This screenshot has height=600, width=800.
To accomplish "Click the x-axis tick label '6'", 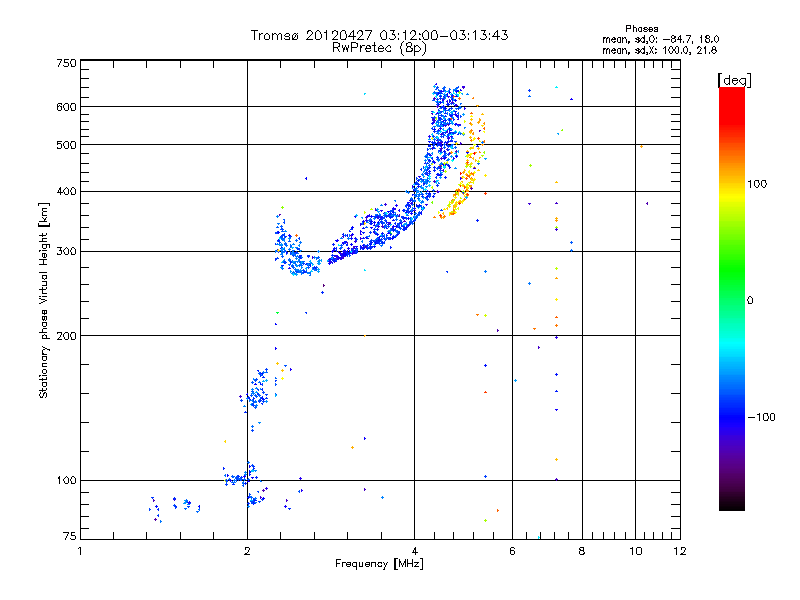I will (x=512, y=551).
